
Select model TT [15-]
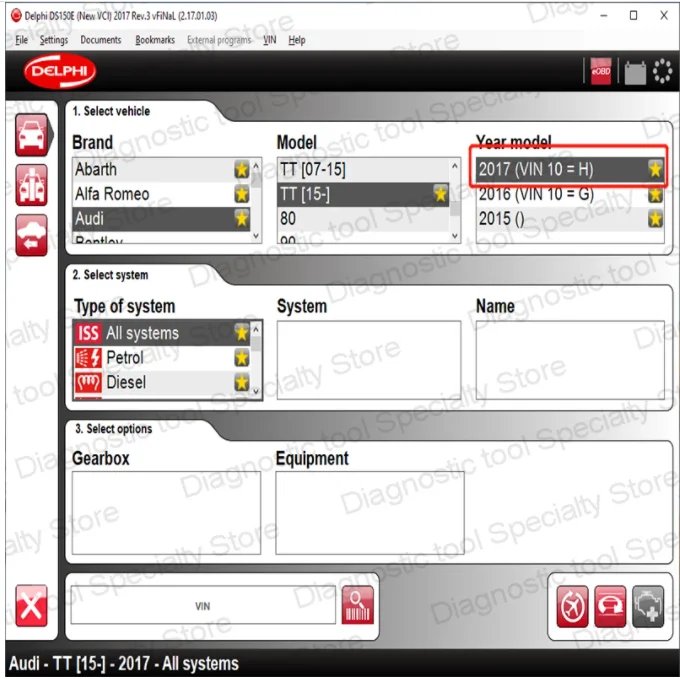363,194
